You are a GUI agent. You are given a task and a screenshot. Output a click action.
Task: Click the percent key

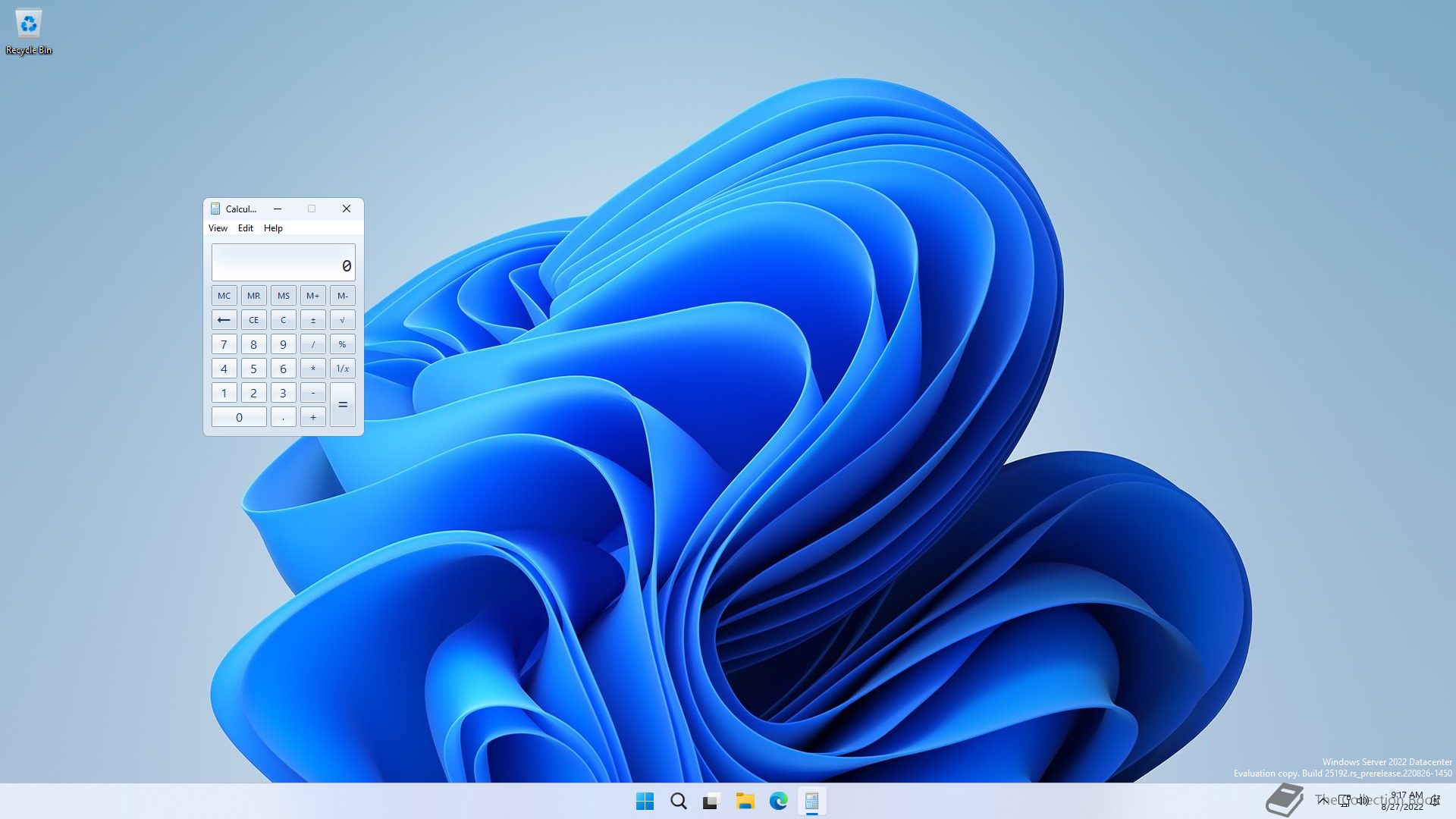pos(342,344)
